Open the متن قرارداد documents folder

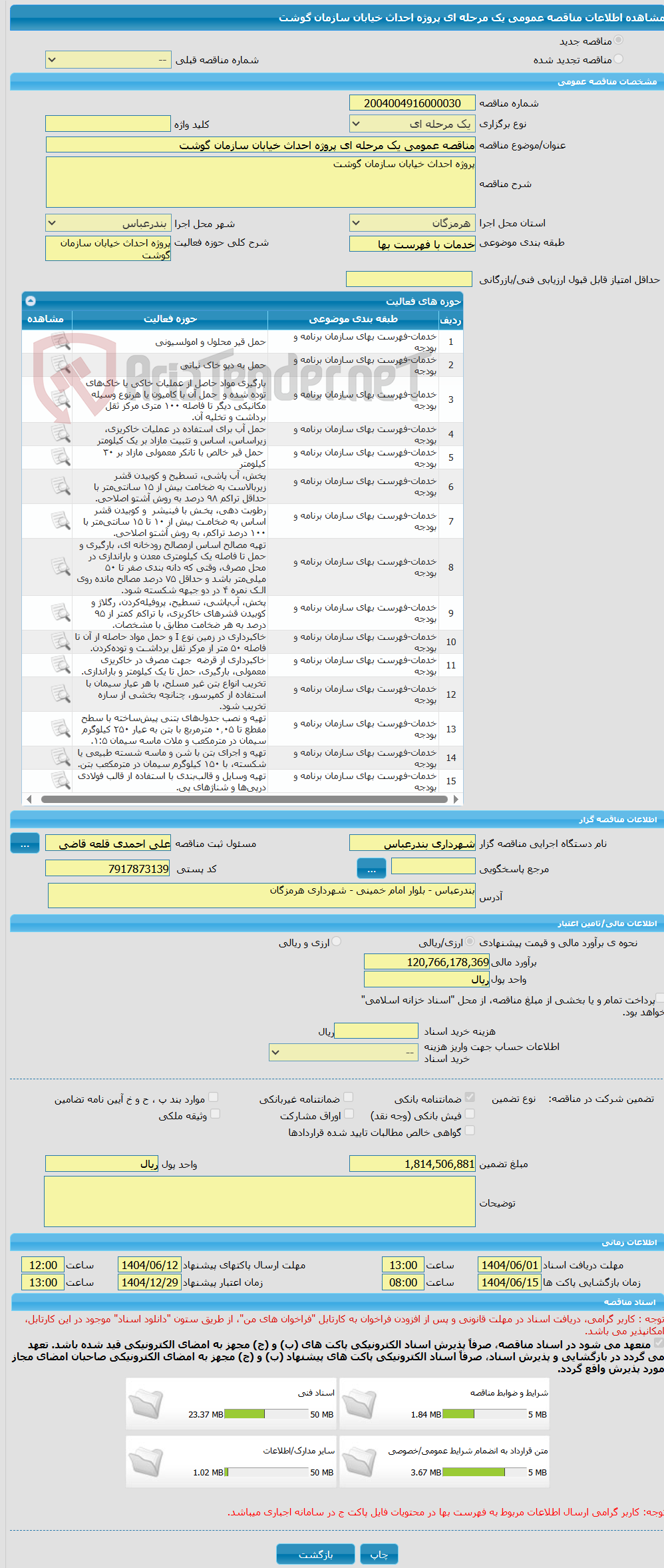click(360, 1462)
